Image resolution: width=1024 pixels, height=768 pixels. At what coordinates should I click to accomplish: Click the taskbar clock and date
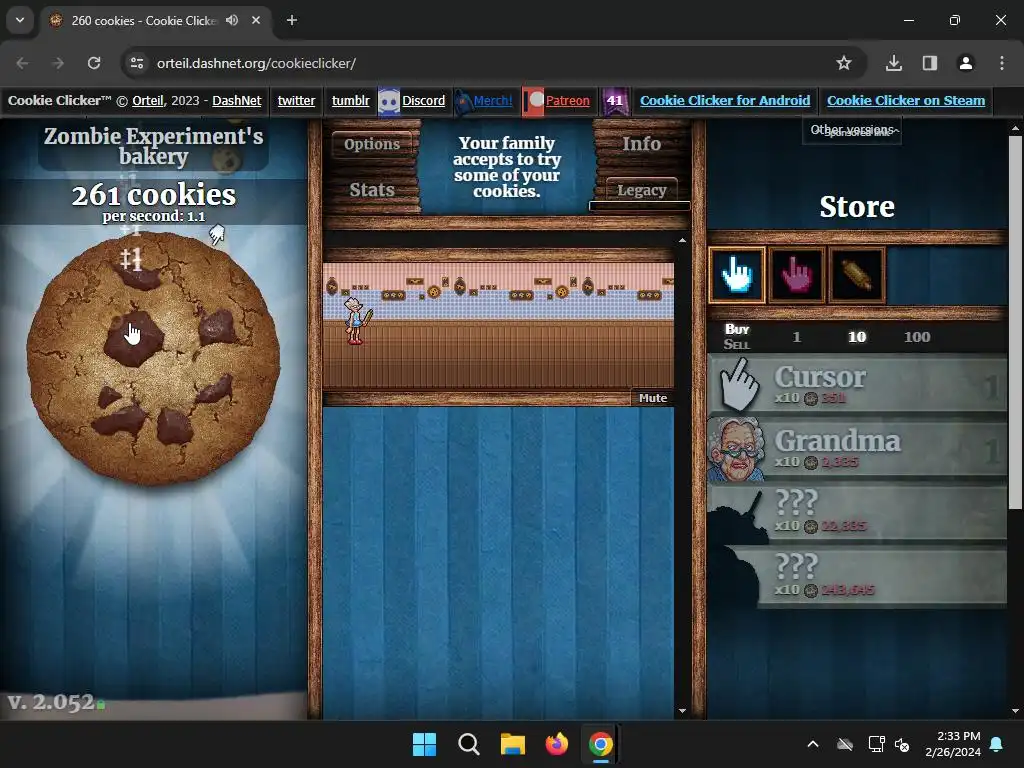point(953,744)
